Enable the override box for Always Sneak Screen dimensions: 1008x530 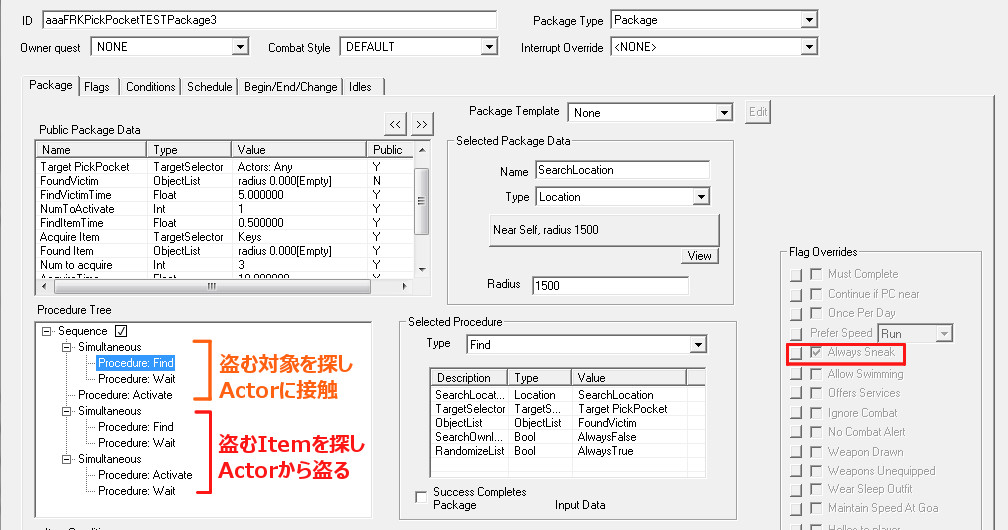[x=796, y=353]
